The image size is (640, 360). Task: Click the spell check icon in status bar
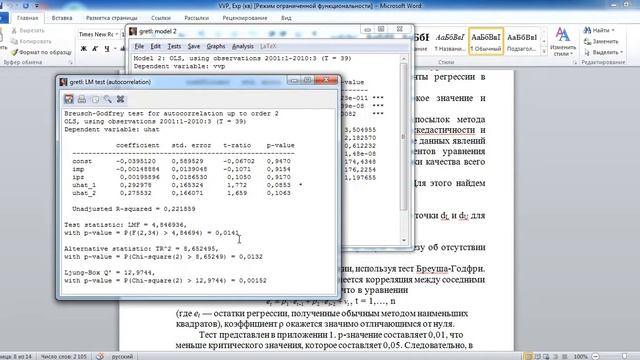pyautogui.click(x=100, y=356)
